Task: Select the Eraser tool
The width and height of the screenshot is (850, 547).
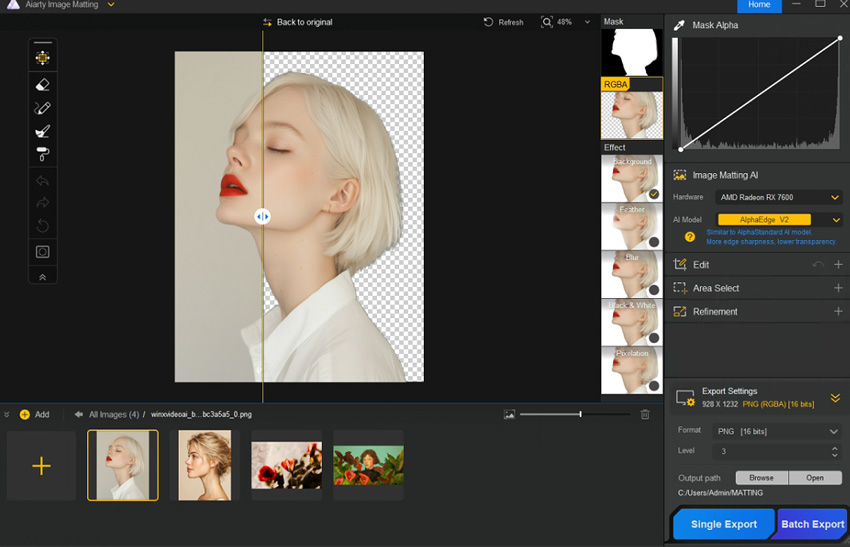Action: point(42,85)
